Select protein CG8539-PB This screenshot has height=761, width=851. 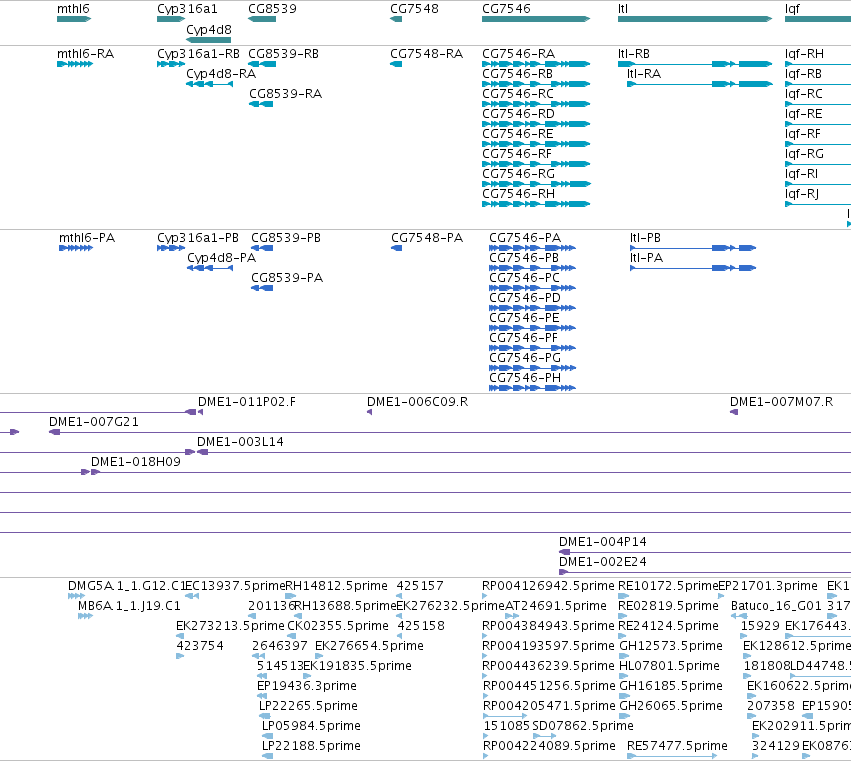(x=262, y=248)
